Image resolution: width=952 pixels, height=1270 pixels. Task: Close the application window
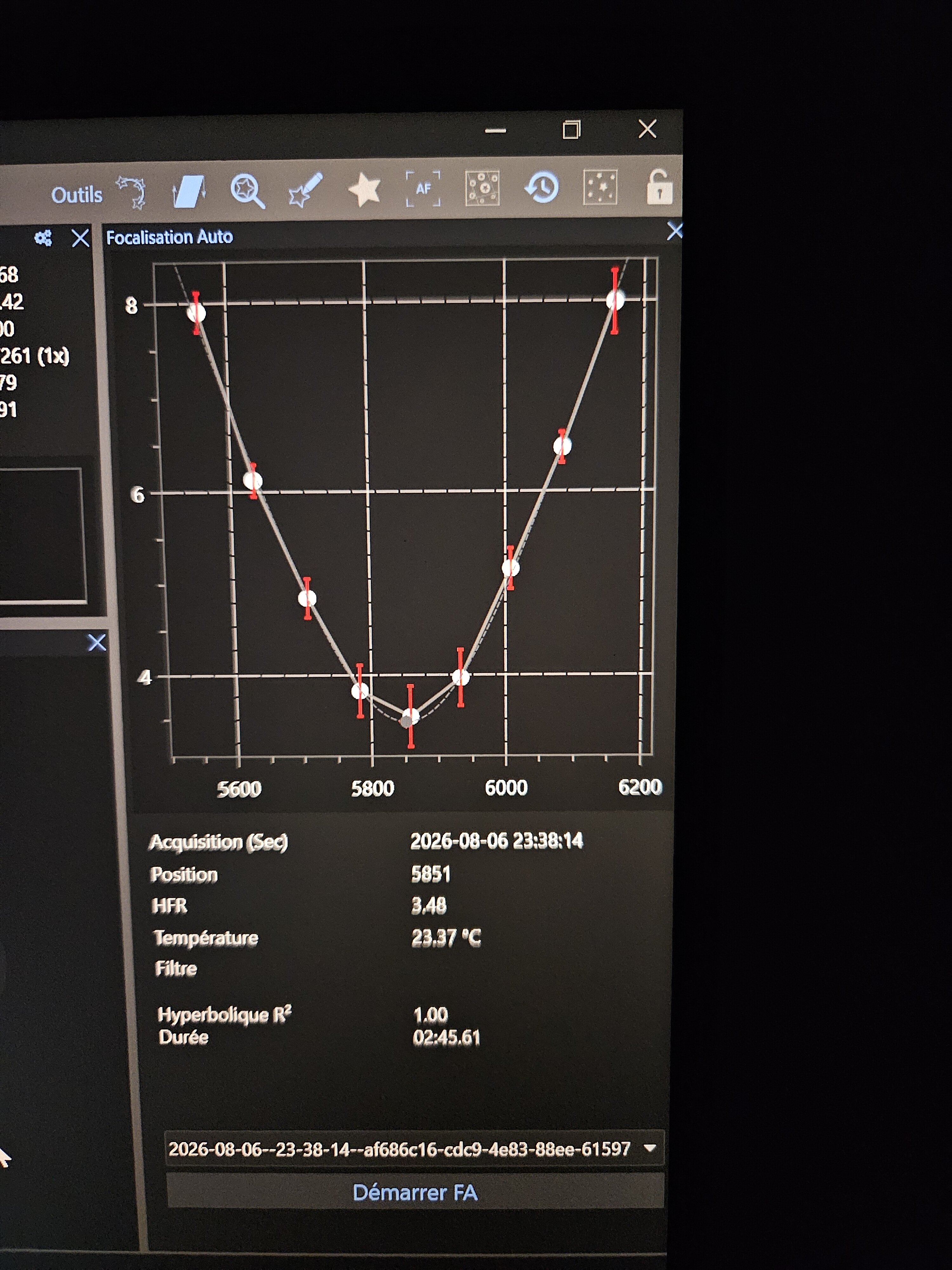(x=647, y=129)
